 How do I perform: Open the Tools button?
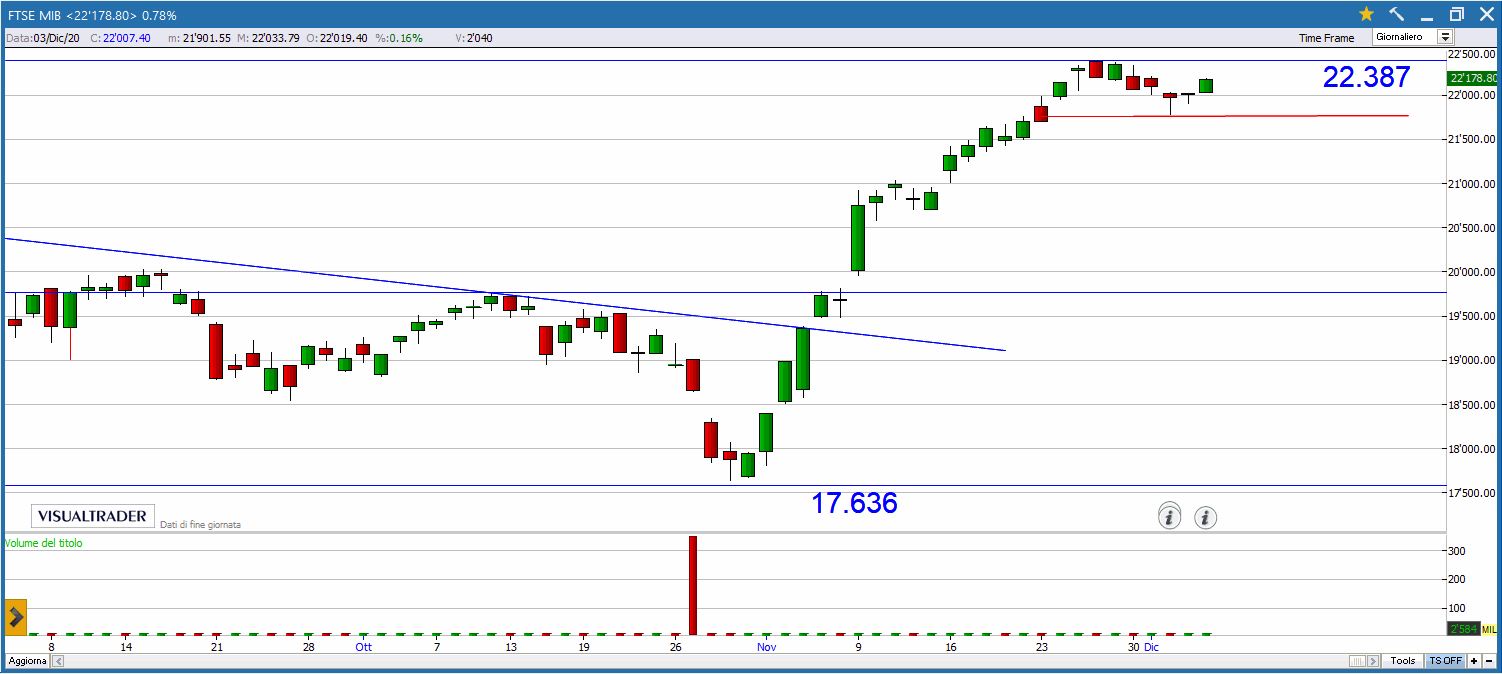tap(1403, 661)
